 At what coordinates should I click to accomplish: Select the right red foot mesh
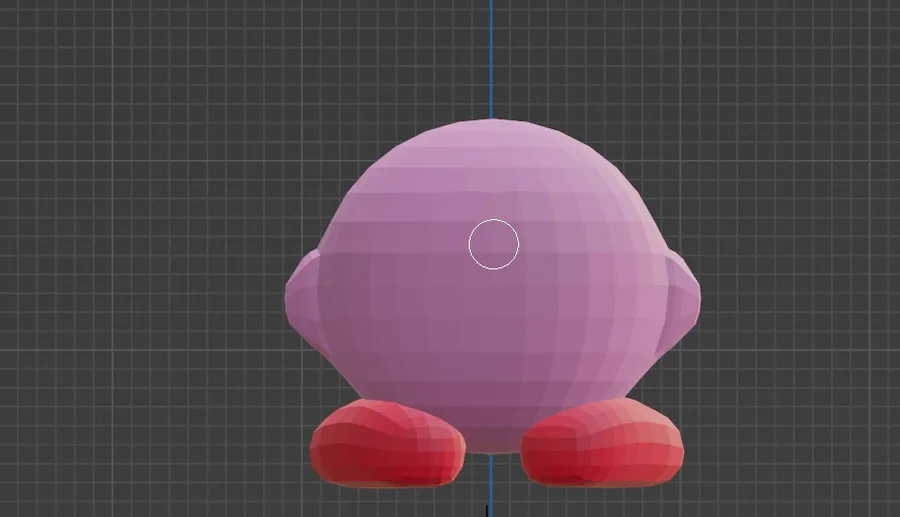[602, 443]
